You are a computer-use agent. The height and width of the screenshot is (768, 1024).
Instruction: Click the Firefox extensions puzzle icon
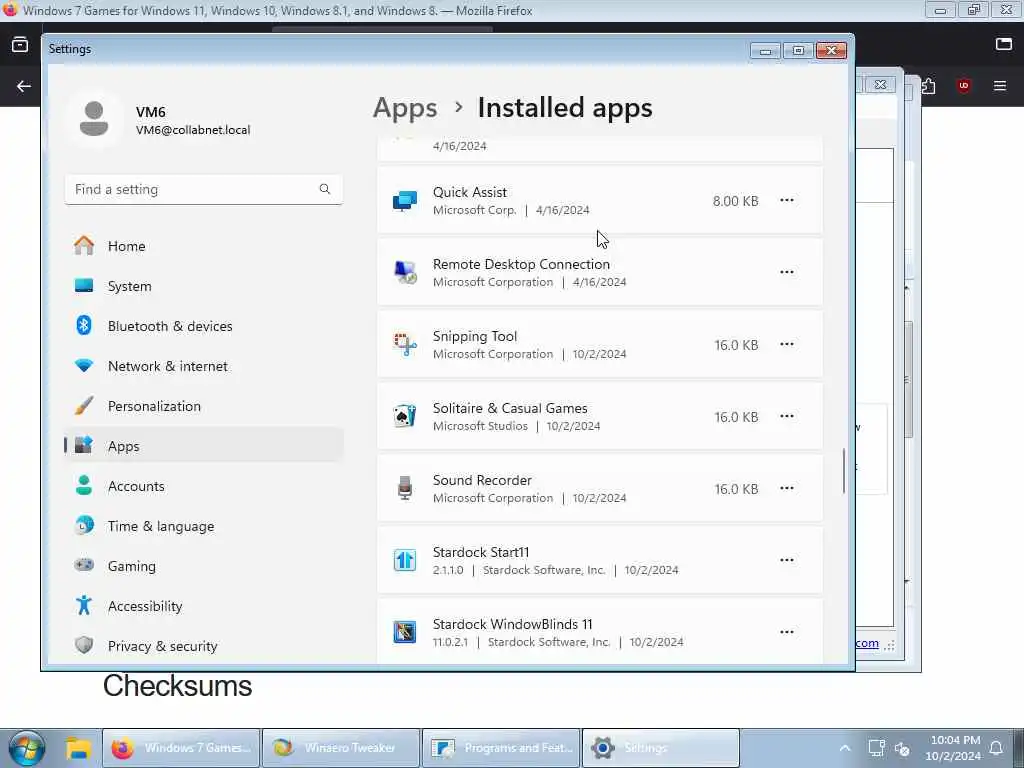929,86
